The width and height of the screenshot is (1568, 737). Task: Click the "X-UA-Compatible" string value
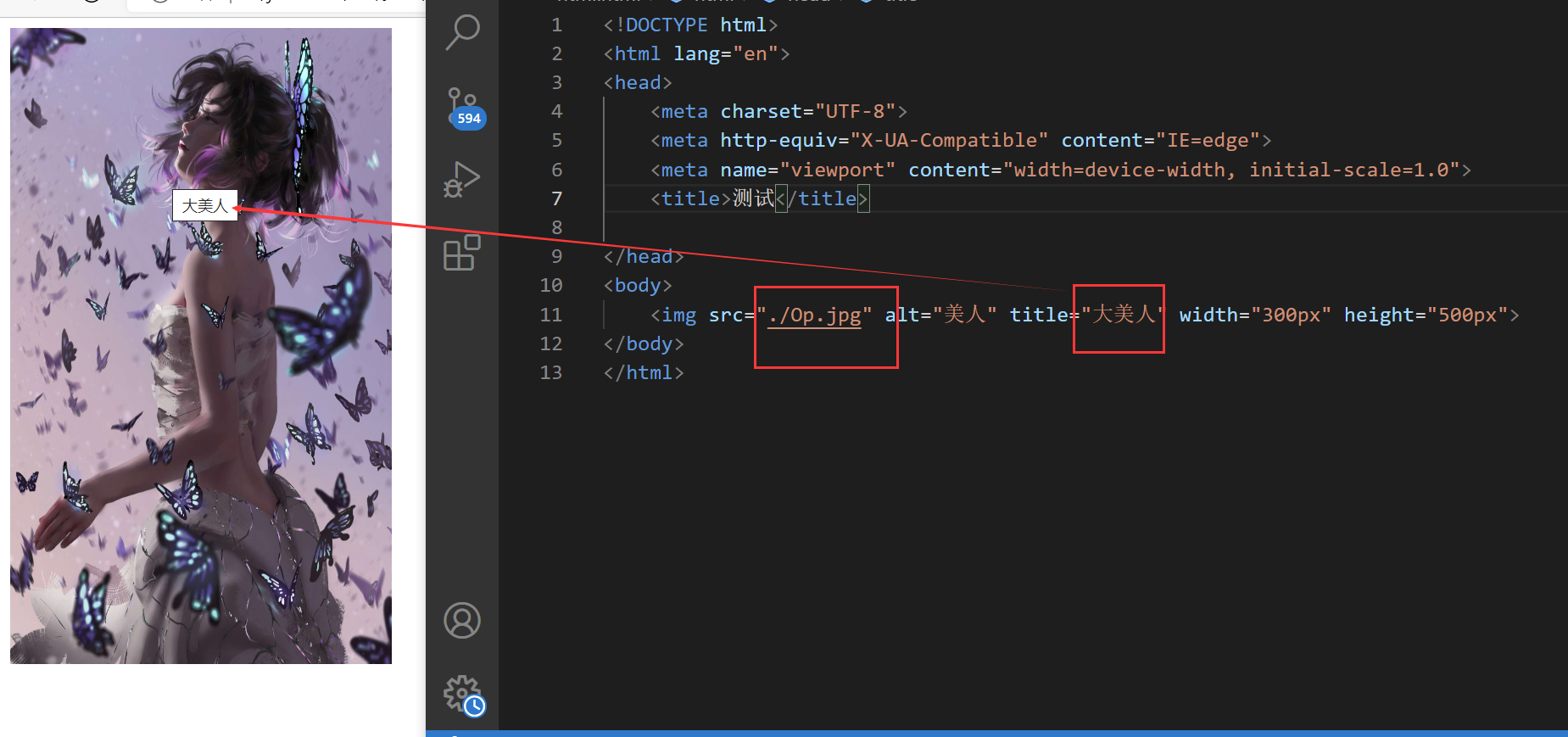pos(949,141)
